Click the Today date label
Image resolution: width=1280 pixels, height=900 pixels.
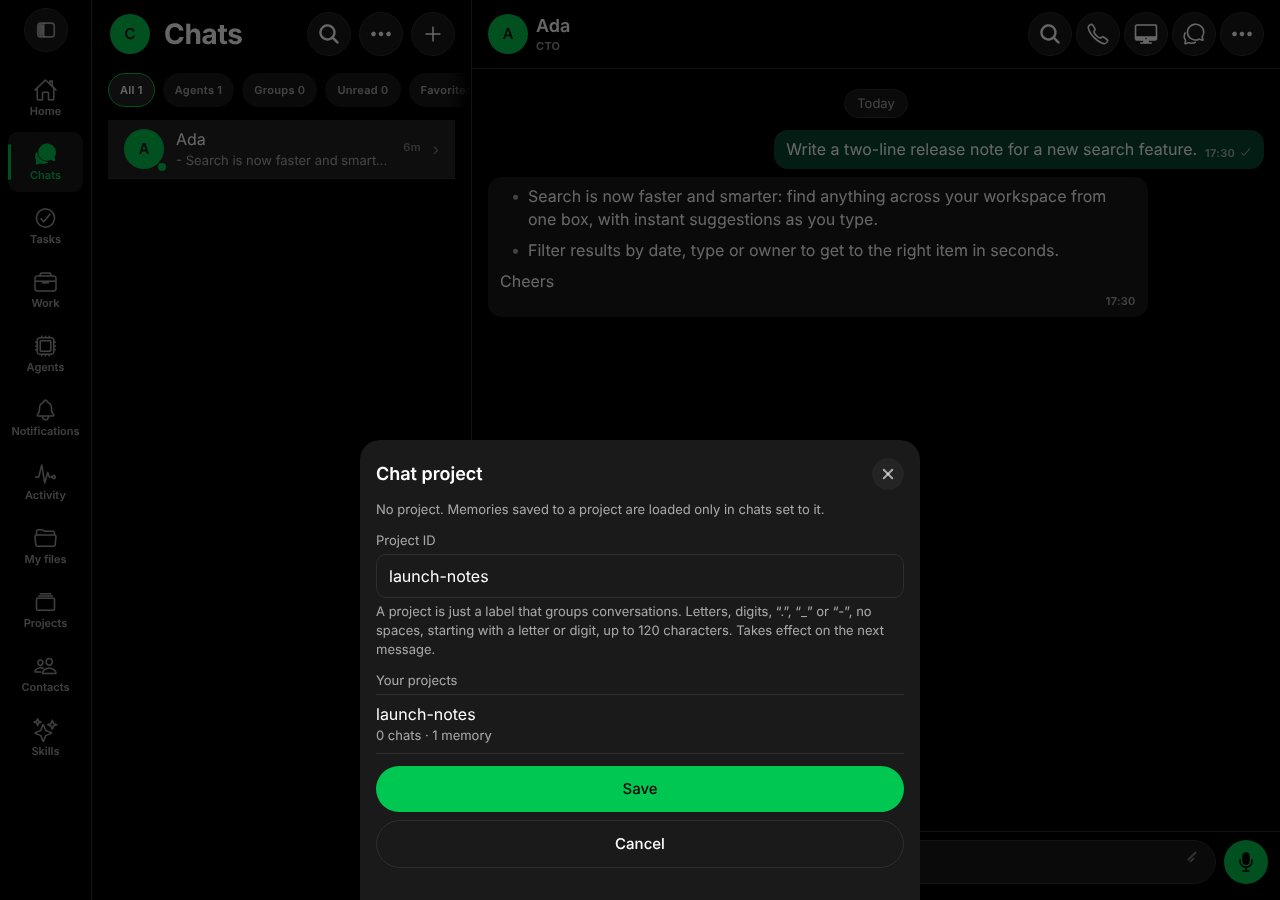(x=876, y=103)
